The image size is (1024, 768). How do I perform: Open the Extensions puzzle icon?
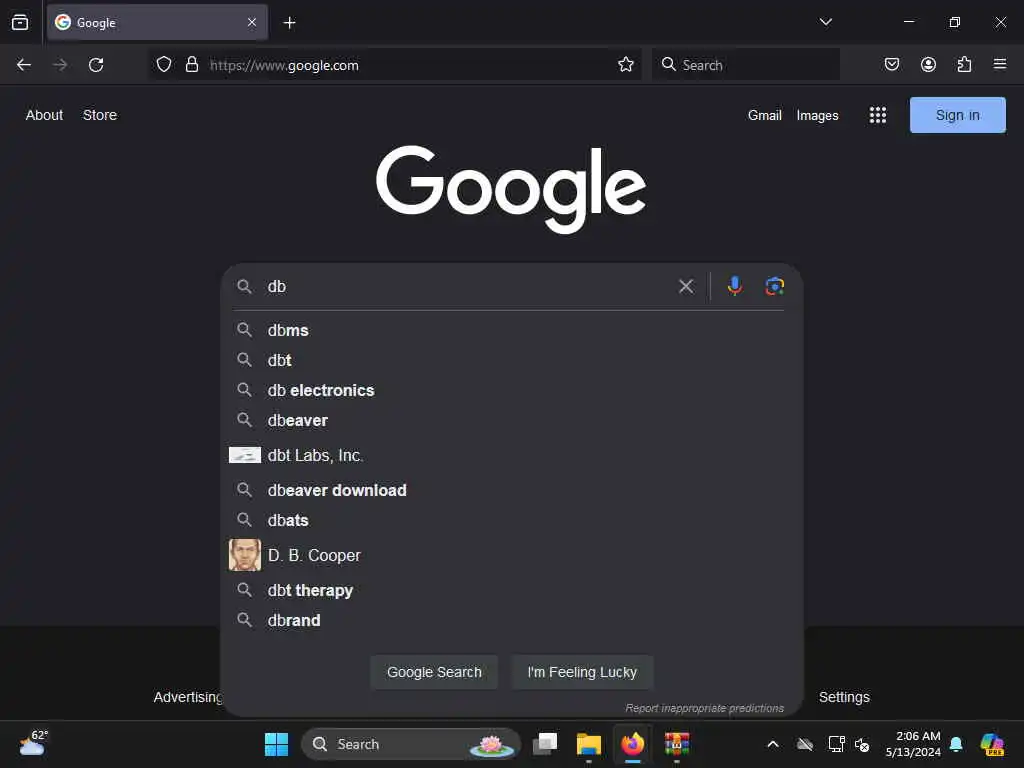pyautogui.click(x=964, y=65)
